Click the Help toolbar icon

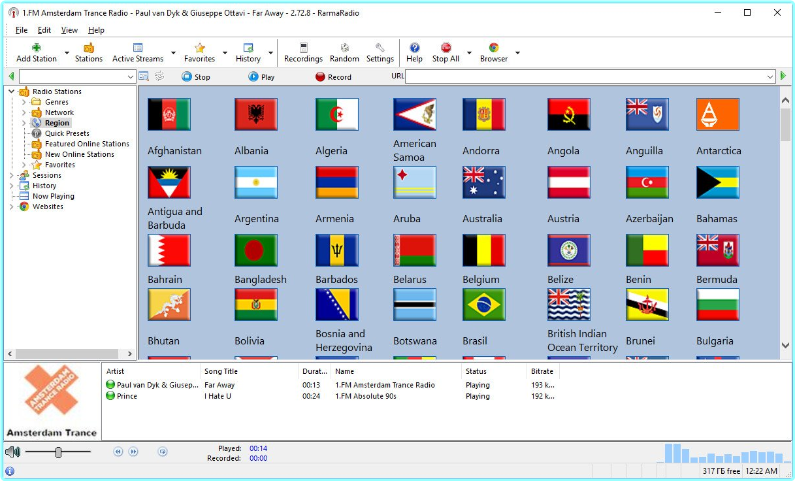pyautogui.click(x=414, y=48)
